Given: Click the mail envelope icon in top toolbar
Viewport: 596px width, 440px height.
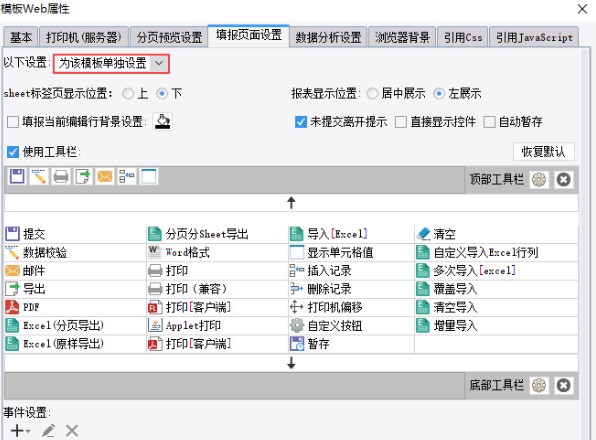Looking at the screenshot, I should 105,177.
